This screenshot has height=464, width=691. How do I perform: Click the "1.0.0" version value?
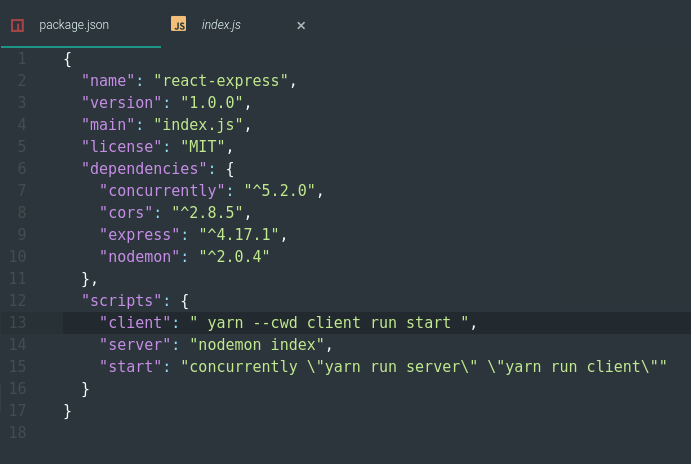(212, 103)
